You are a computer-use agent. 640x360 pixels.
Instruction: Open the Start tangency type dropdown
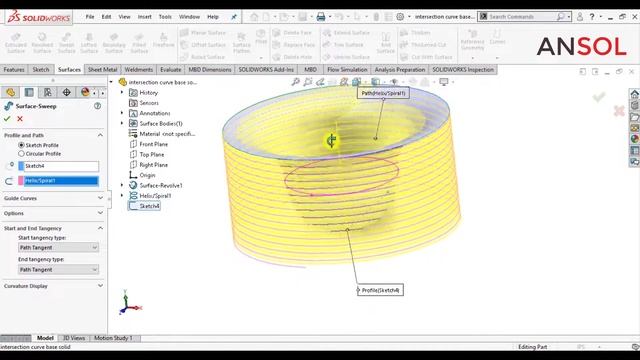click(x=58, y=247)
